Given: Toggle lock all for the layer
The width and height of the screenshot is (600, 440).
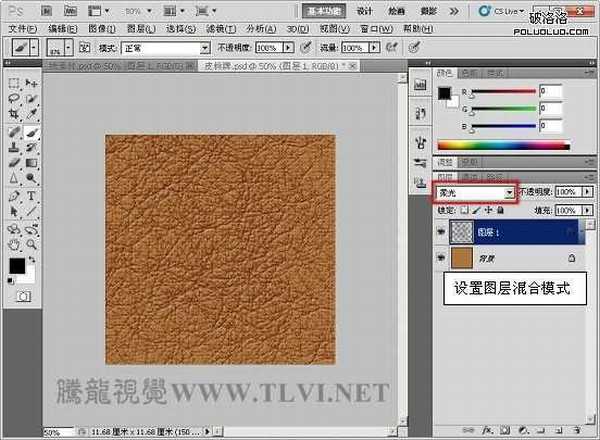Looking at the screenshot, I should 500,210.
